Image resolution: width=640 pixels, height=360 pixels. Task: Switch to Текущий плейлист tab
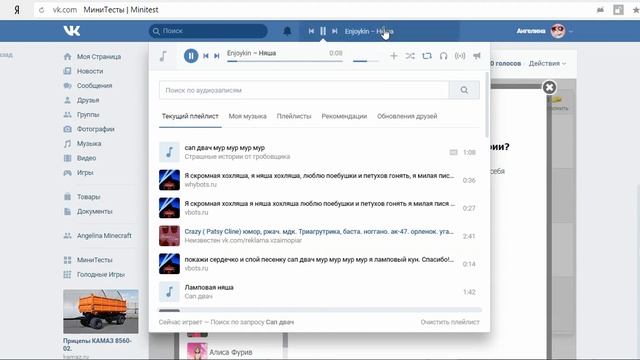click(190, 116)
